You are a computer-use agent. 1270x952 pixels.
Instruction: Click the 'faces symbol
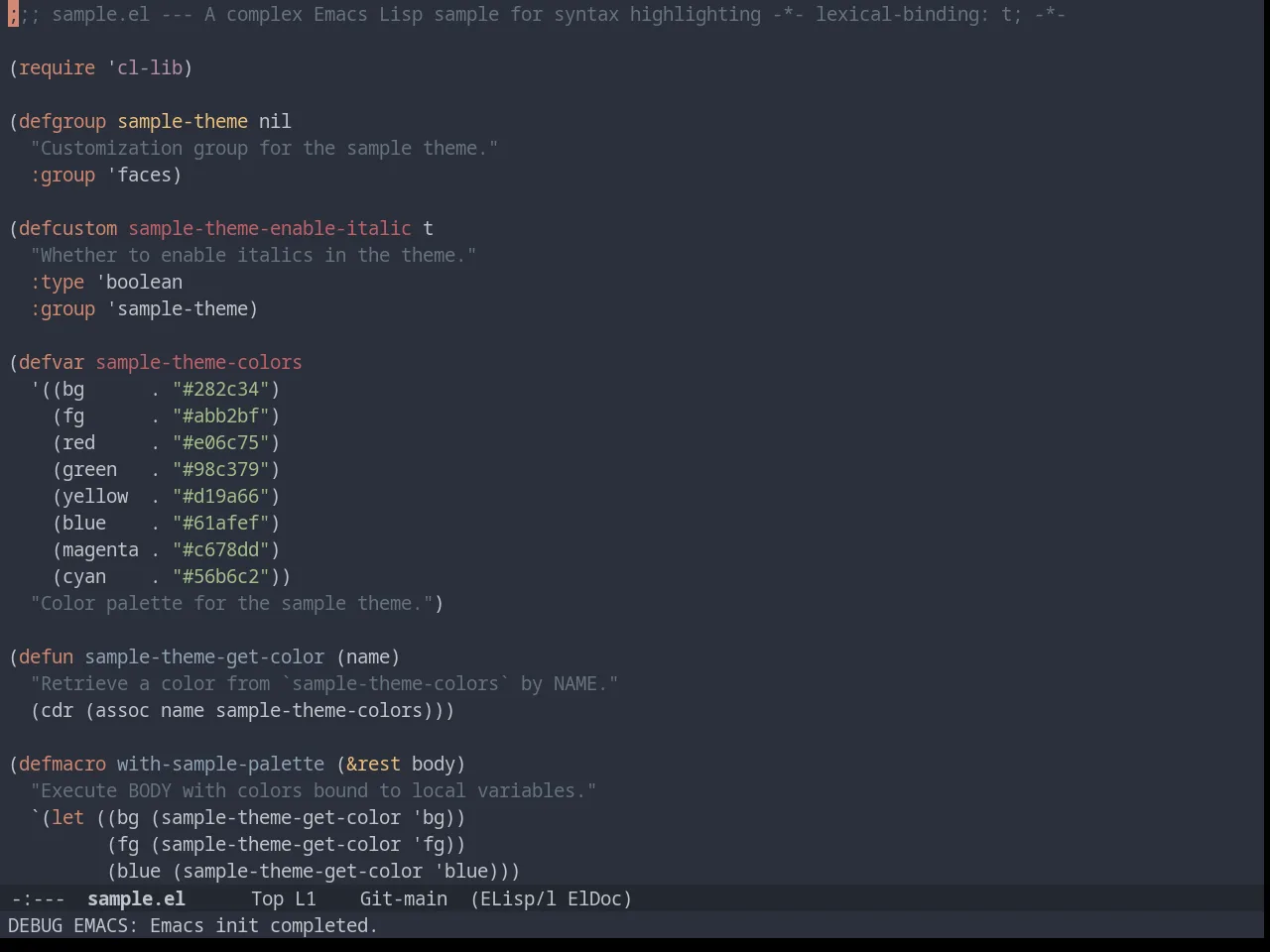[x=139, y=175]
